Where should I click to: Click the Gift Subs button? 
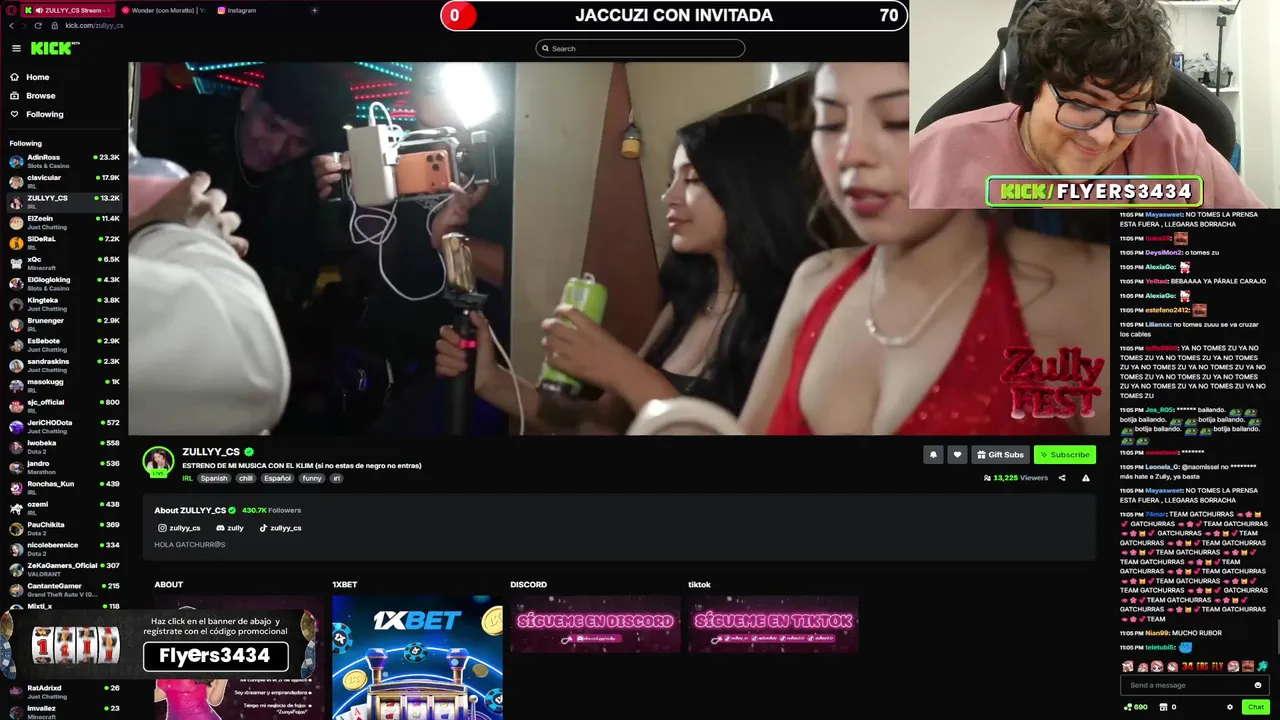click(x=1000, y=454)
